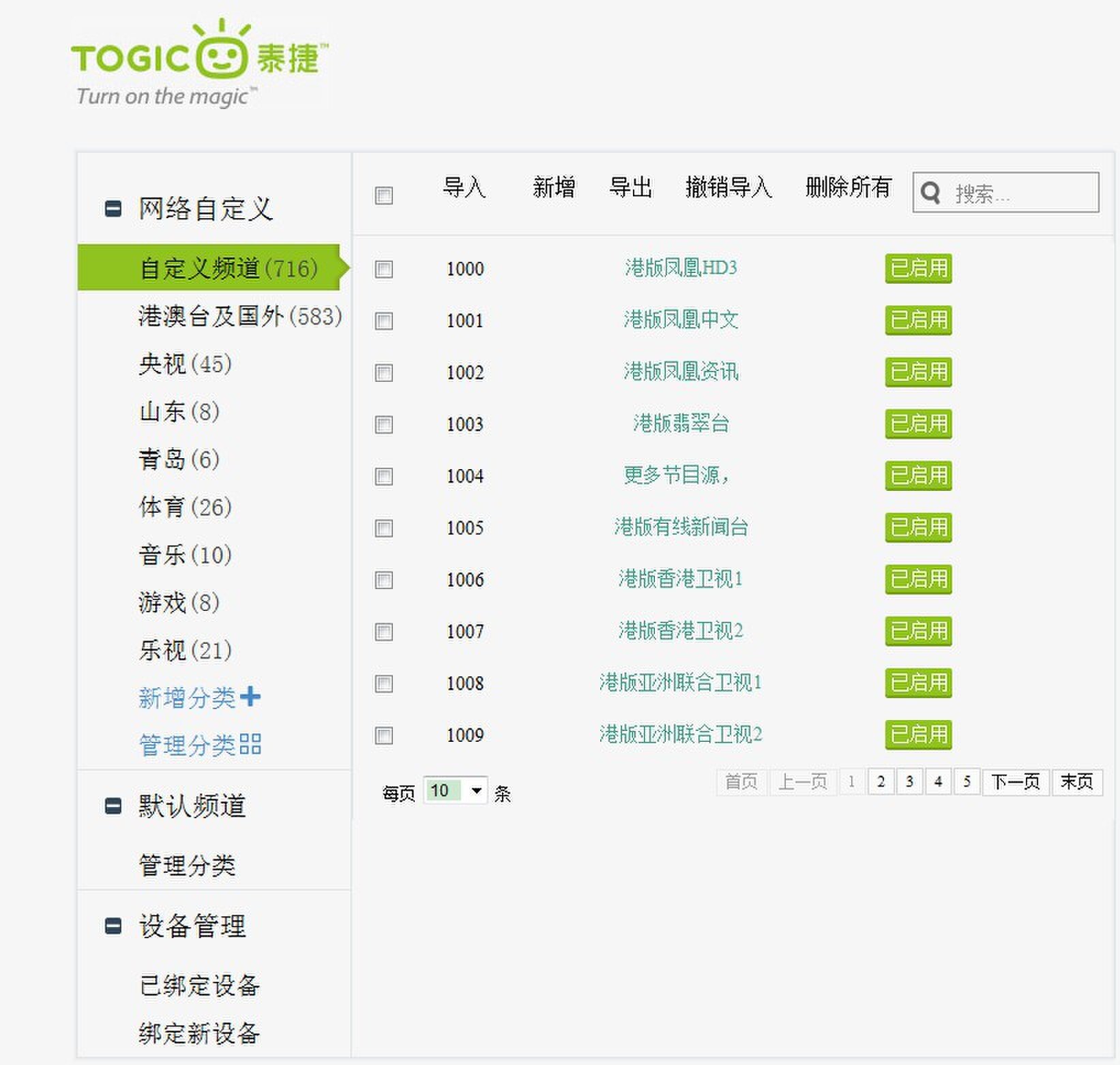Check the box for channel 1002
The width and height of the screenshot is (1120, 1065).
pyautogui.click(x=384, y=372)
